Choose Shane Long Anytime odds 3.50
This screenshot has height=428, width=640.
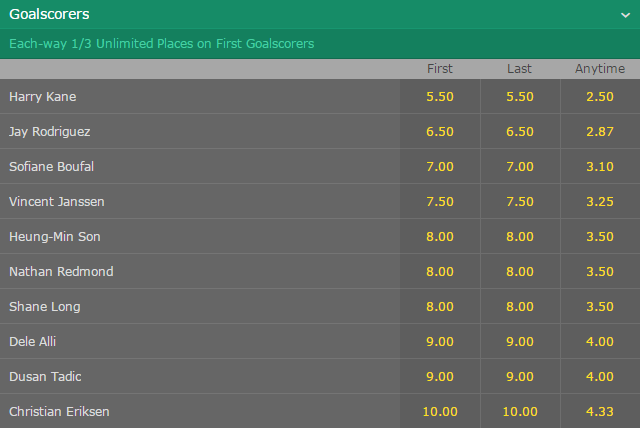point(600,306)
